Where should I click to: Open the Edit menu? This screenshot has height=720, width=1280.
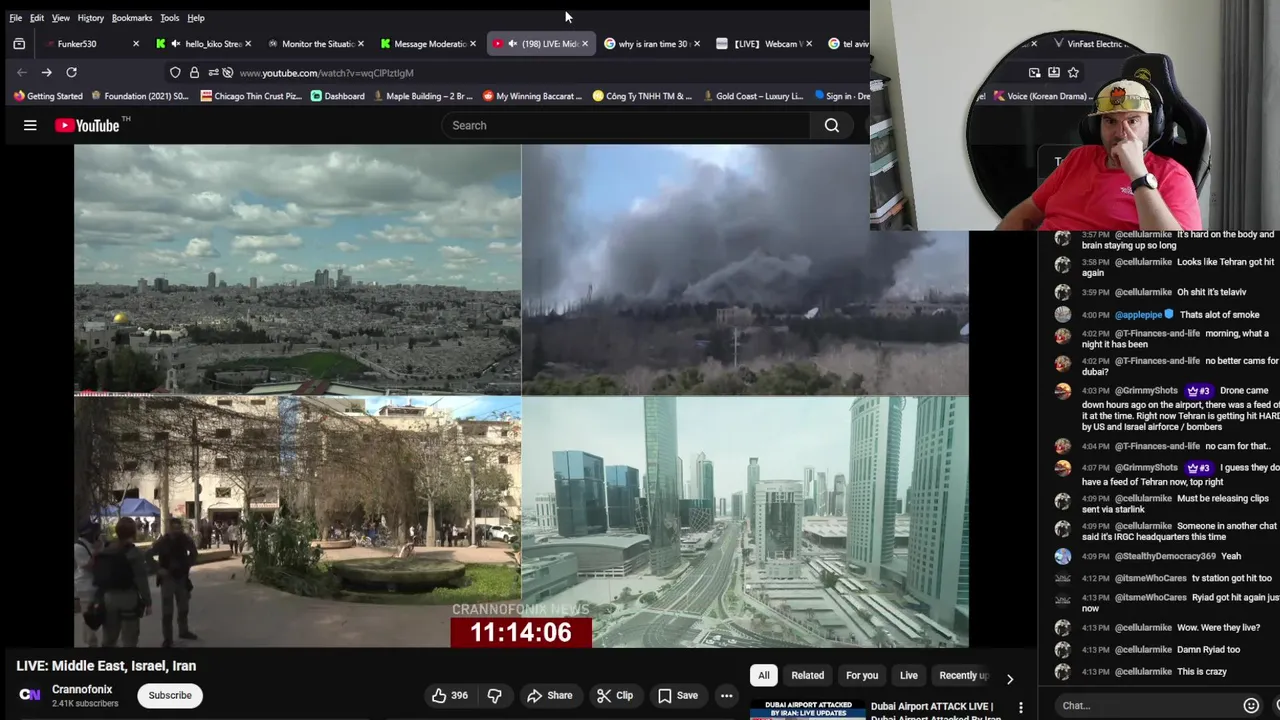[x=37, y=18]
